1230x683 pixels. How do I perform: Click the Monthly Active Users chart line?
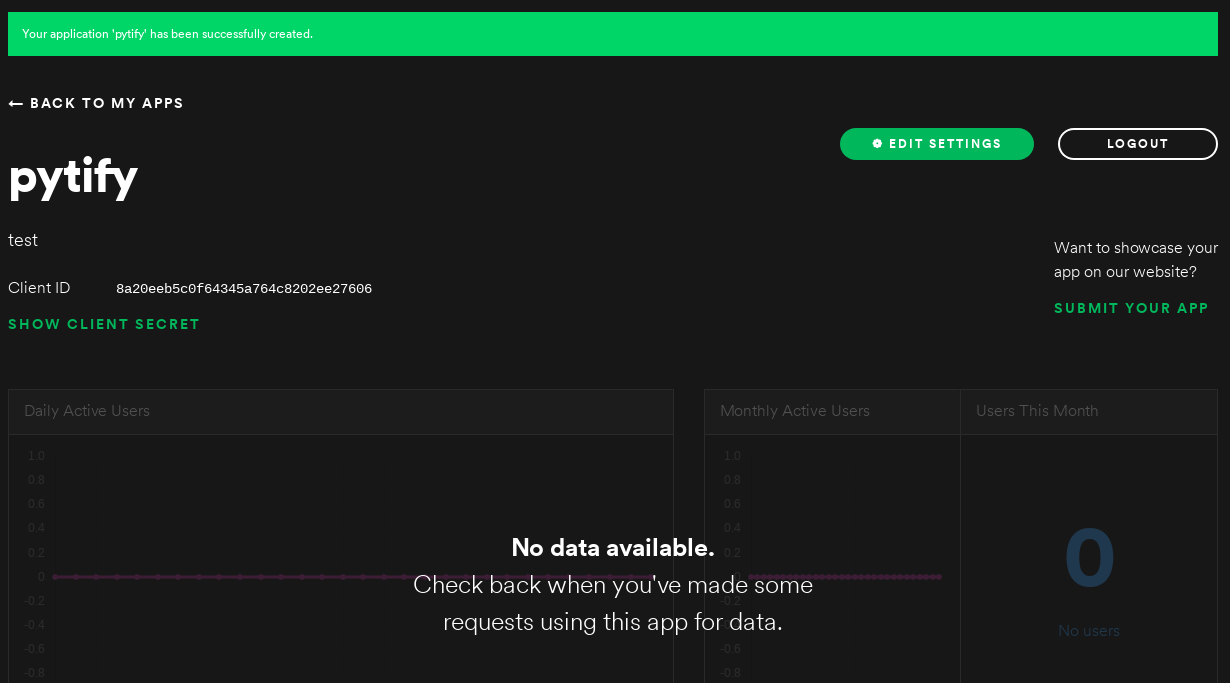point(880,577)
